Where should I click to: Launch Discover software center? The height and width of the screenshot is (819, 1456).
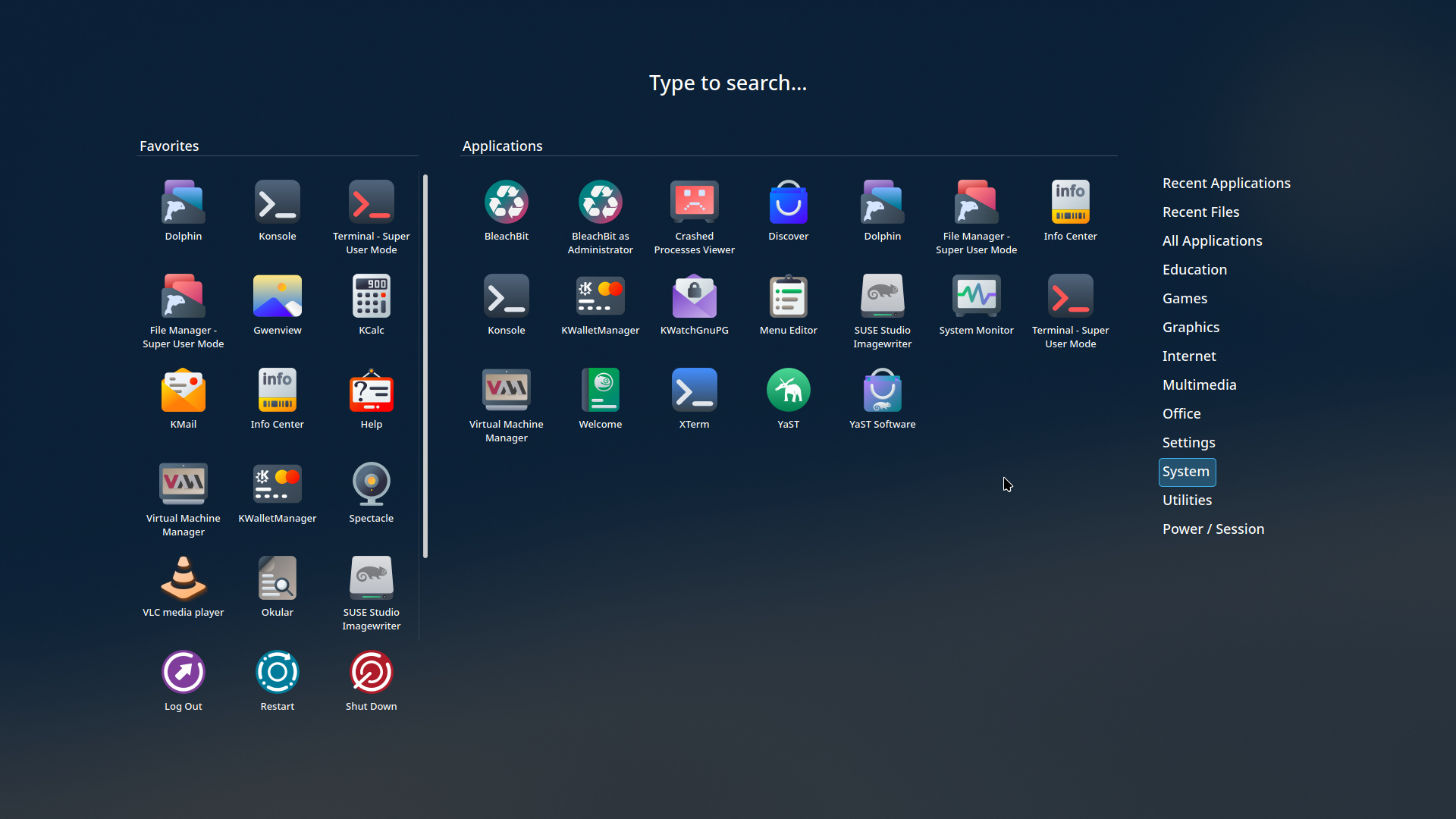coord(789,211)
